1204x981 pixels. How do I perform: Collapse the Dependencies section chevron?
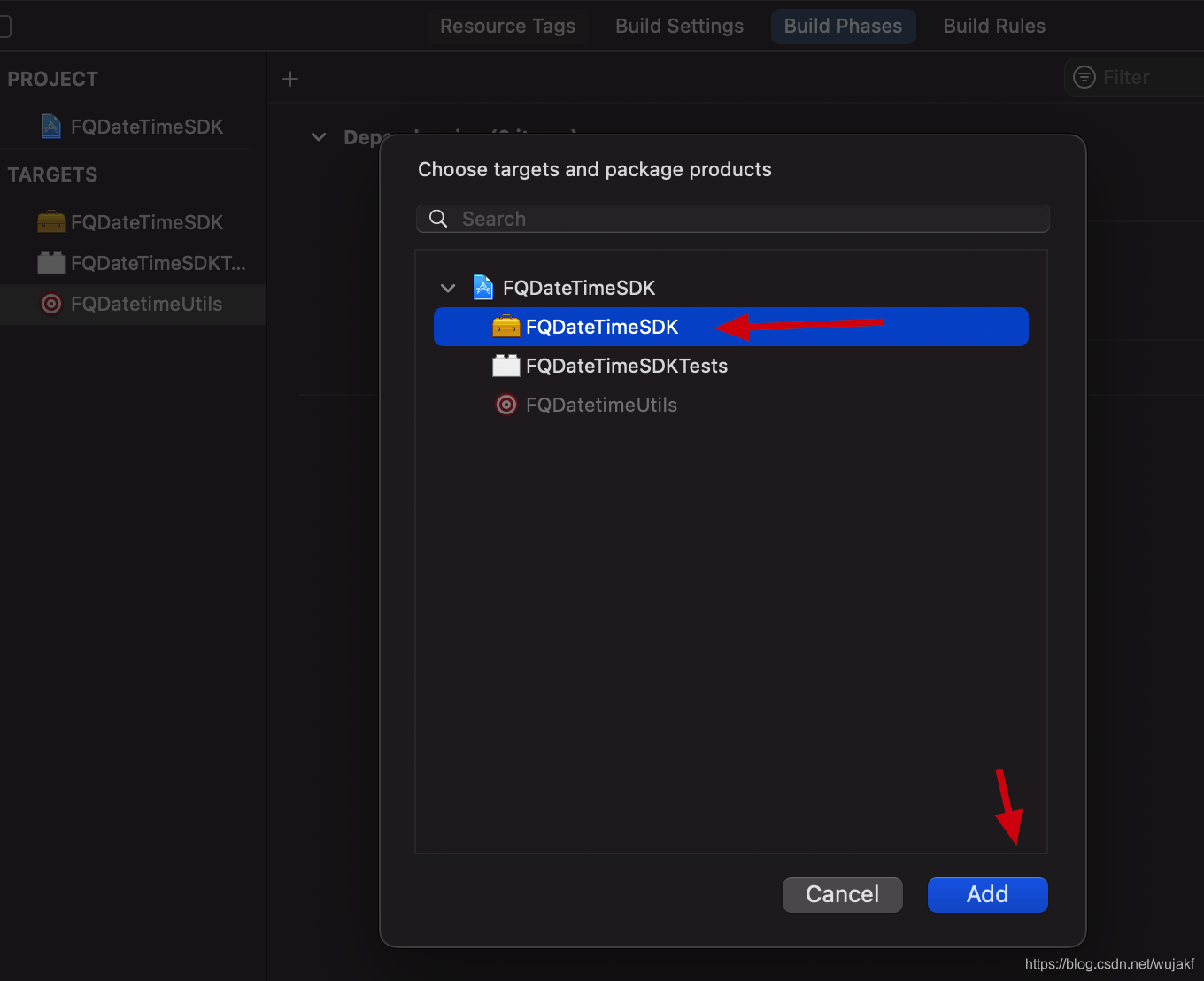click(x=319, y=137)
